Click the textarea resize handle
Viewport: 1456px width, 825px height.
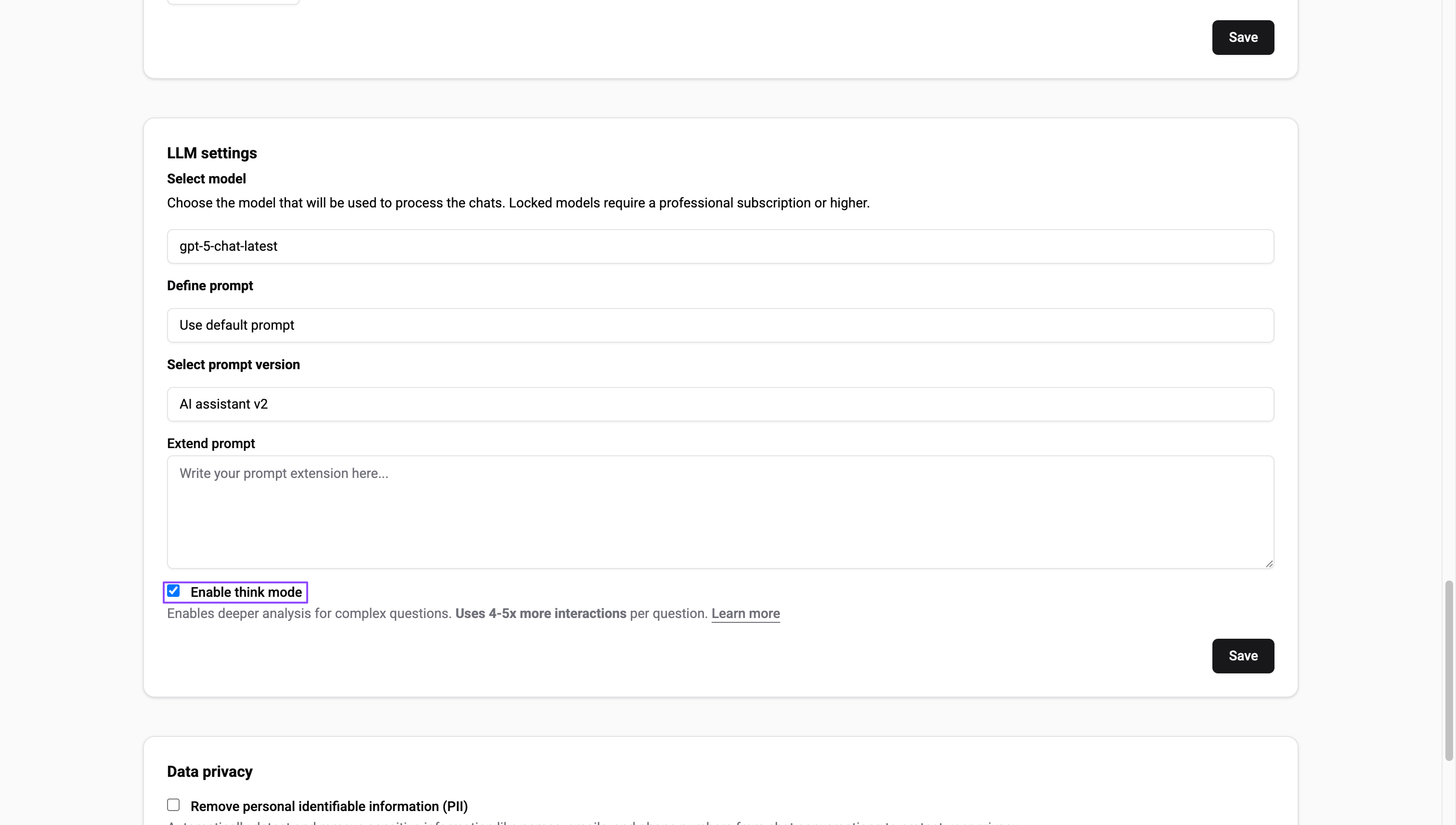1270,563
